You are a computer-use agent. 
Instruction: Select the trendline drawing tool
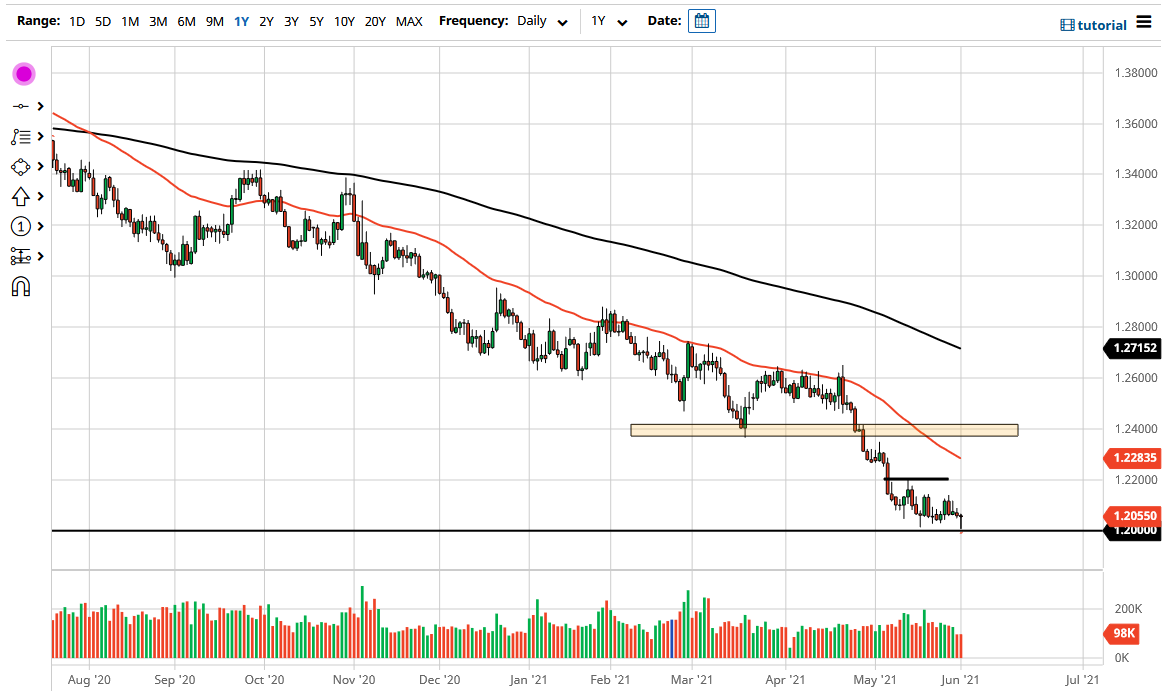point(22,105)
